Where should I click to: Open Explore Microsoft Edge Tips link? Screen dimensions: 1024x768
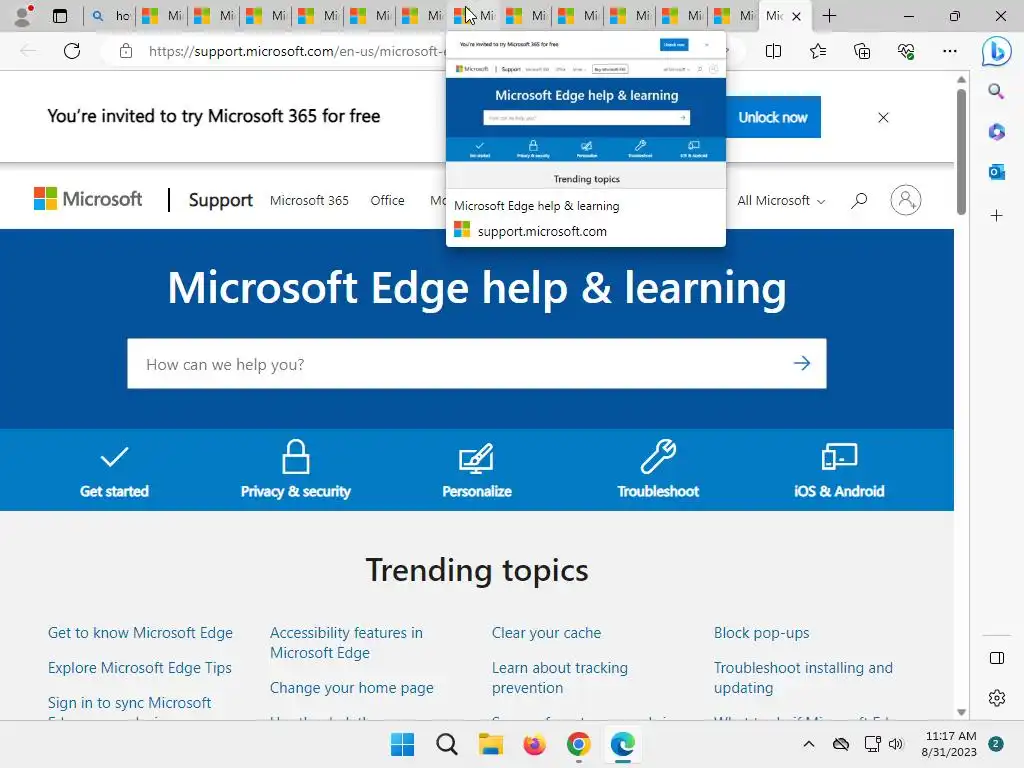[139, 668]
